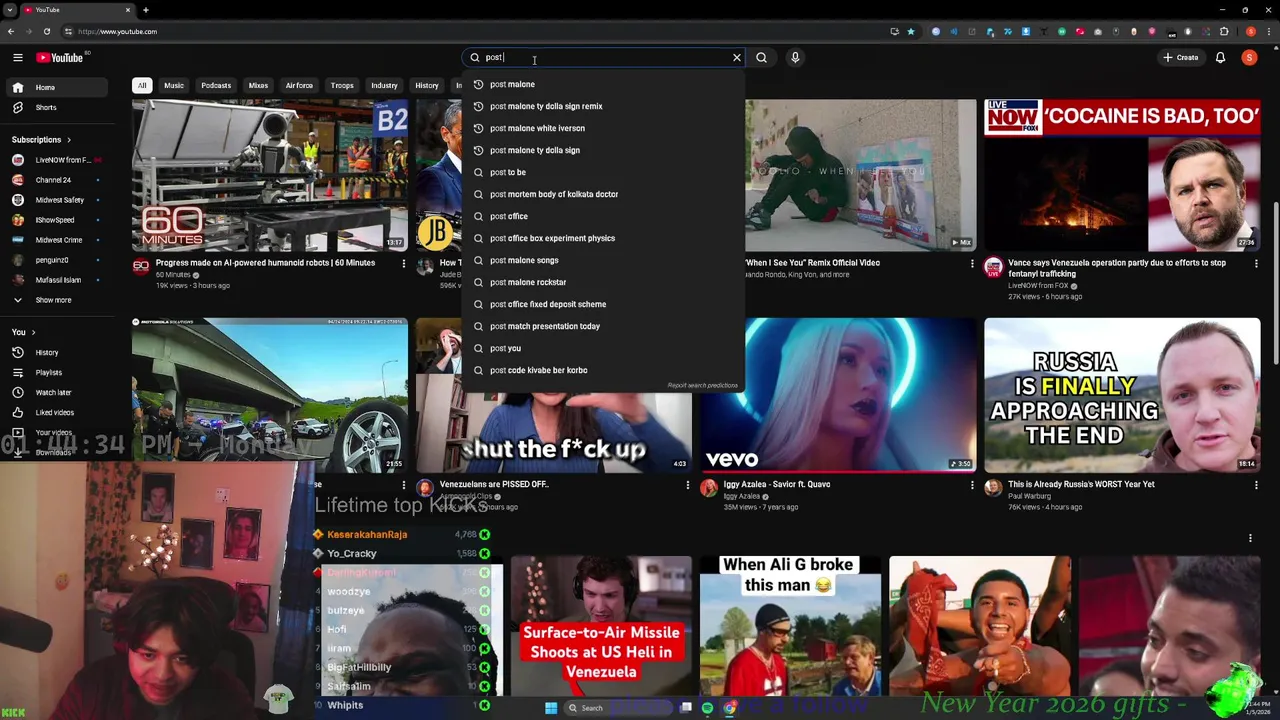Click inside the YouTube search field
The width and height of the screenshot is (1280, 720).
(x=605, y=58)
